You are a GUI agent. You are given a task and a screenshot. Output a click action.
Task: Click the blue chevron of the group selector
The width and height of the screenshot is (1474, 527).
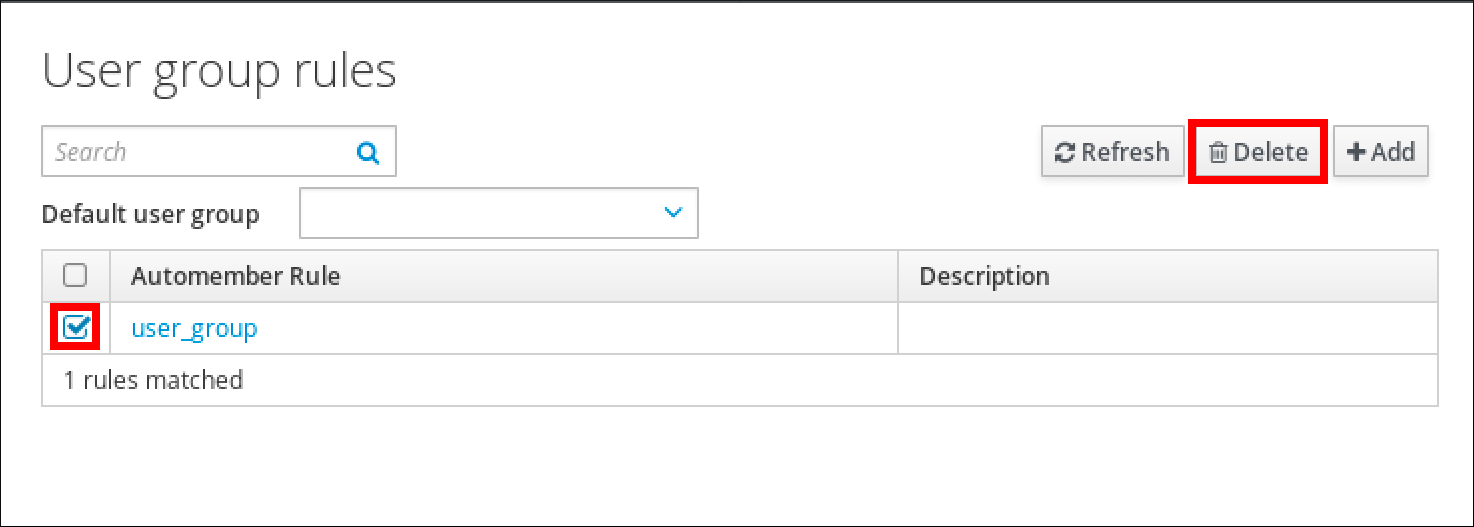673,213
